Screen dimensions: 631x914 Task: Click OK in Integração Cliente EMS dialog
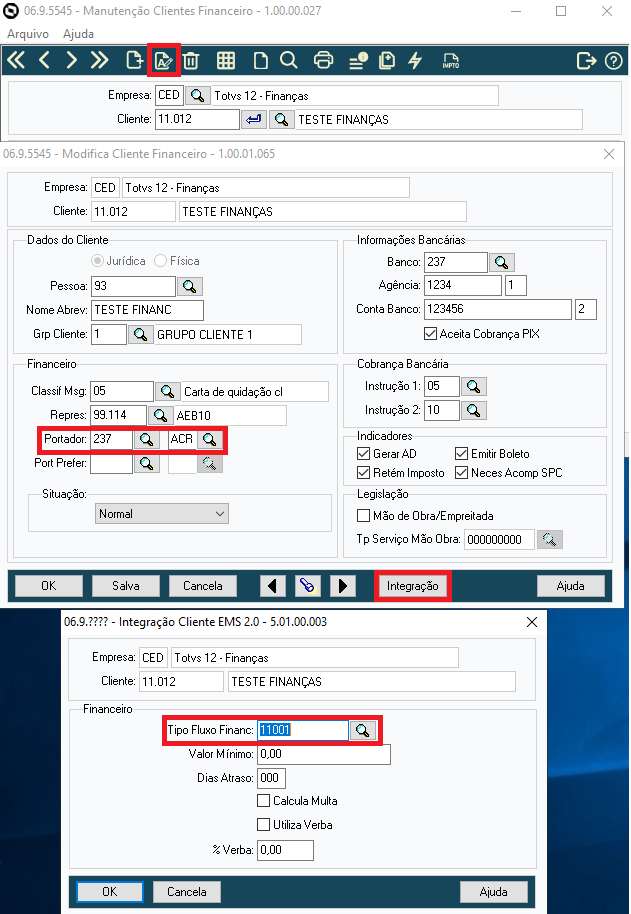point(110,892)
